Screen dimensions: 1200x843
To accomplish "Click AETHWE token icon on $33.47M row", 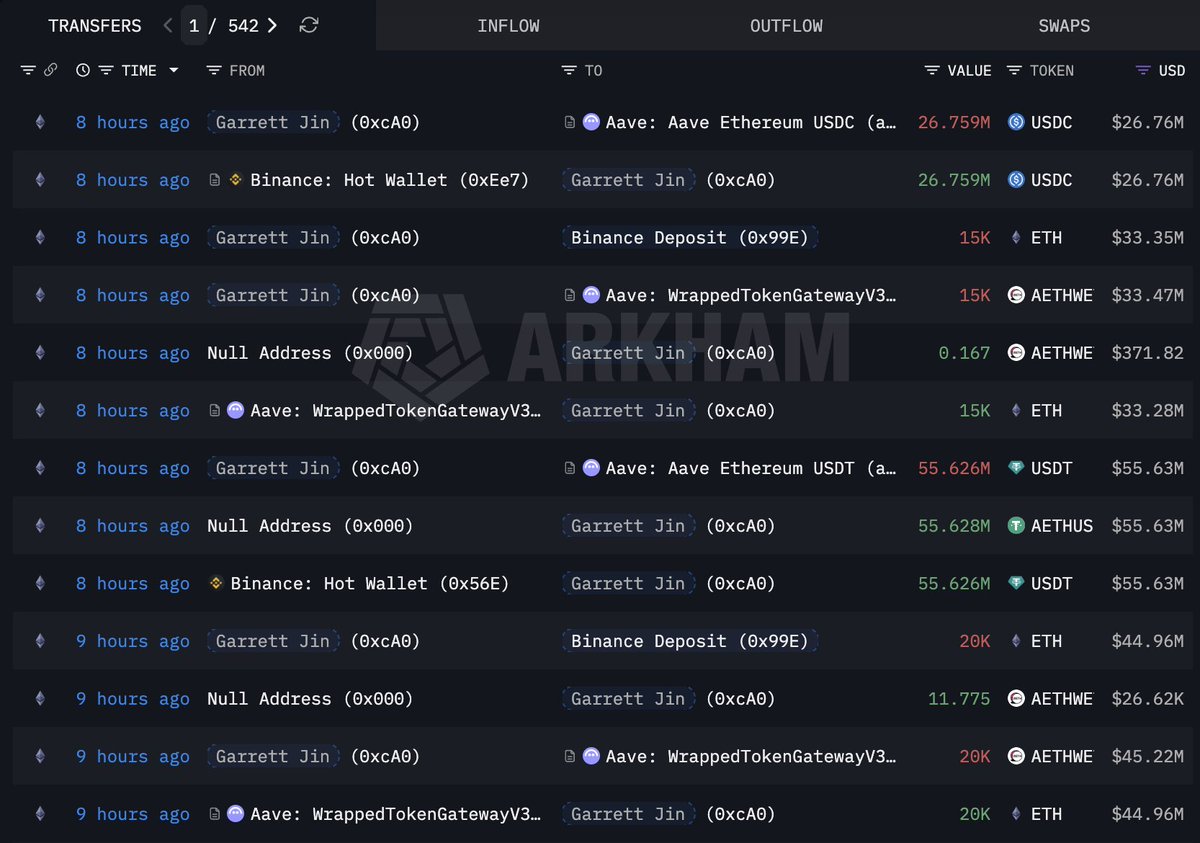I will coord(1016,295).
